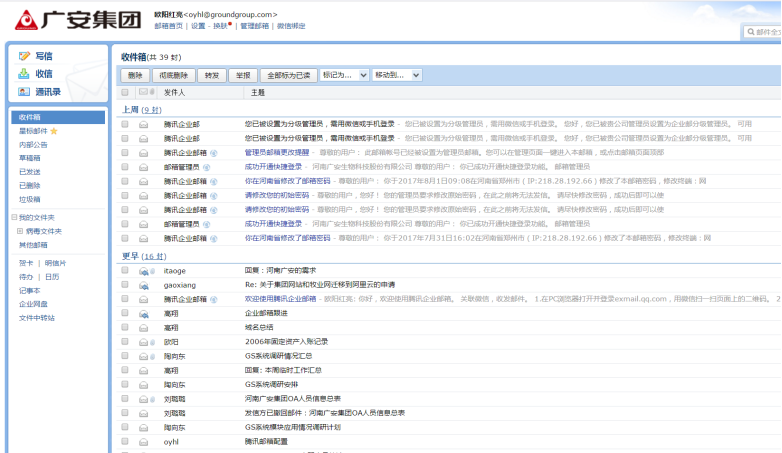Tick the checkbox for 管理员邮箱更改提醒 mail

125,153
